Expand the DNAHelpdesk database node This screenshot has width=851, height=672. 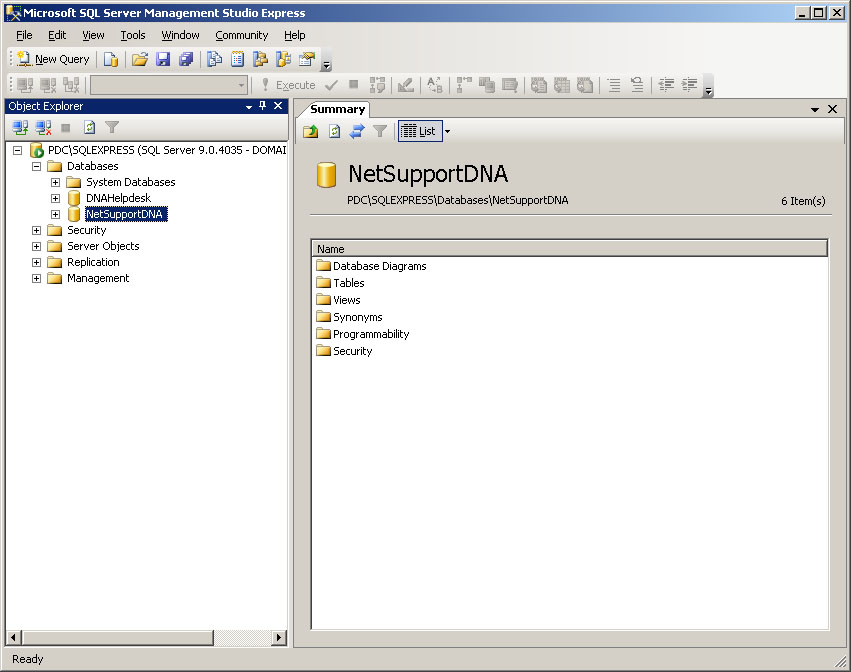click(x=55, y=198)
